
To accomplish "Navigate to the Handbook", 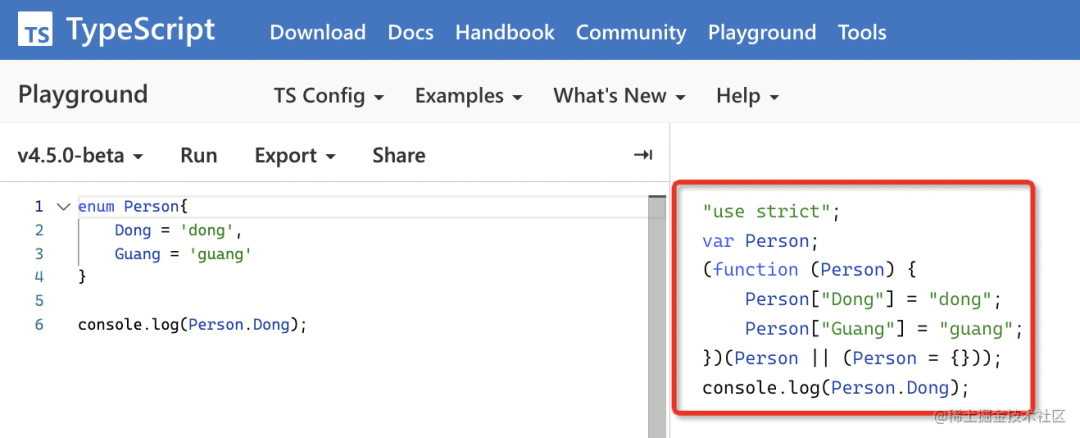I will pos(504,33).
